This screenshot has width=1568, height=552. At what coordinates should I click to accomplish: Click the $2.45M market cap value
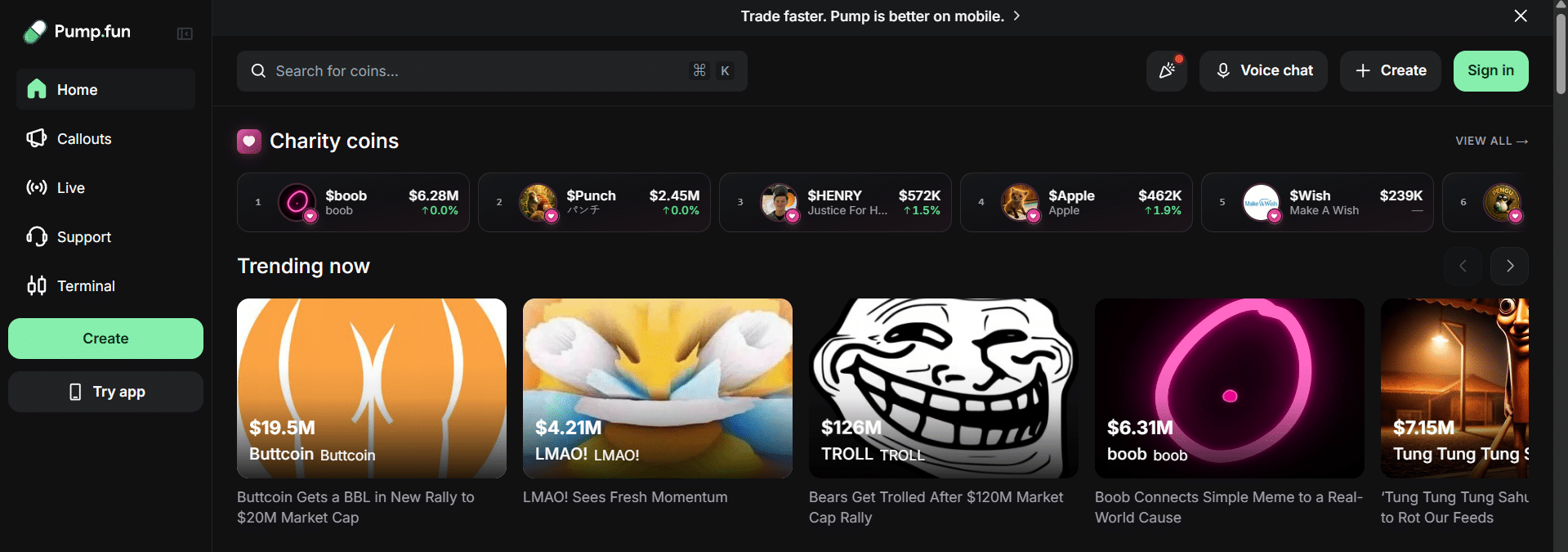[674, 195]
